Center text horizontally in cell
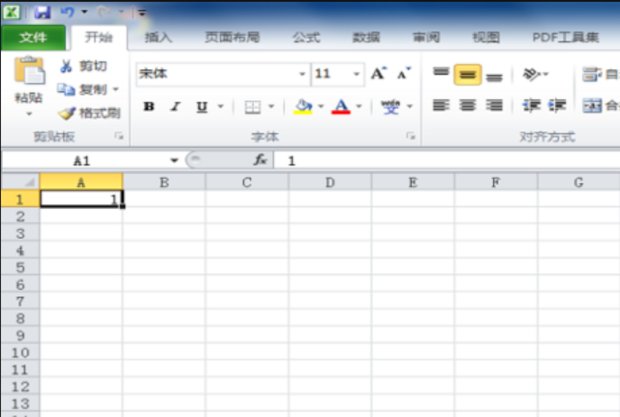Viewport: 620px width, 417px height. [468, 105]
